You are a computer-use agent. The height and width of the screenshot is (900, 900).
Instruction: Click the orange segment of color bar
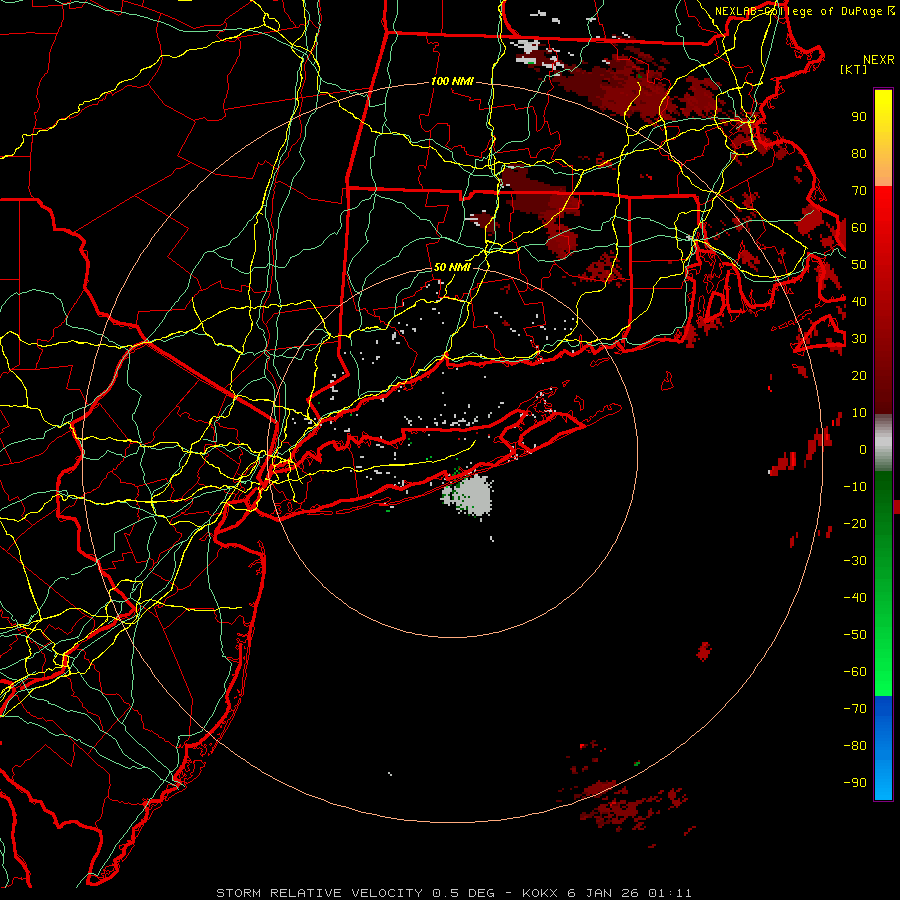[x=883, y=171]
